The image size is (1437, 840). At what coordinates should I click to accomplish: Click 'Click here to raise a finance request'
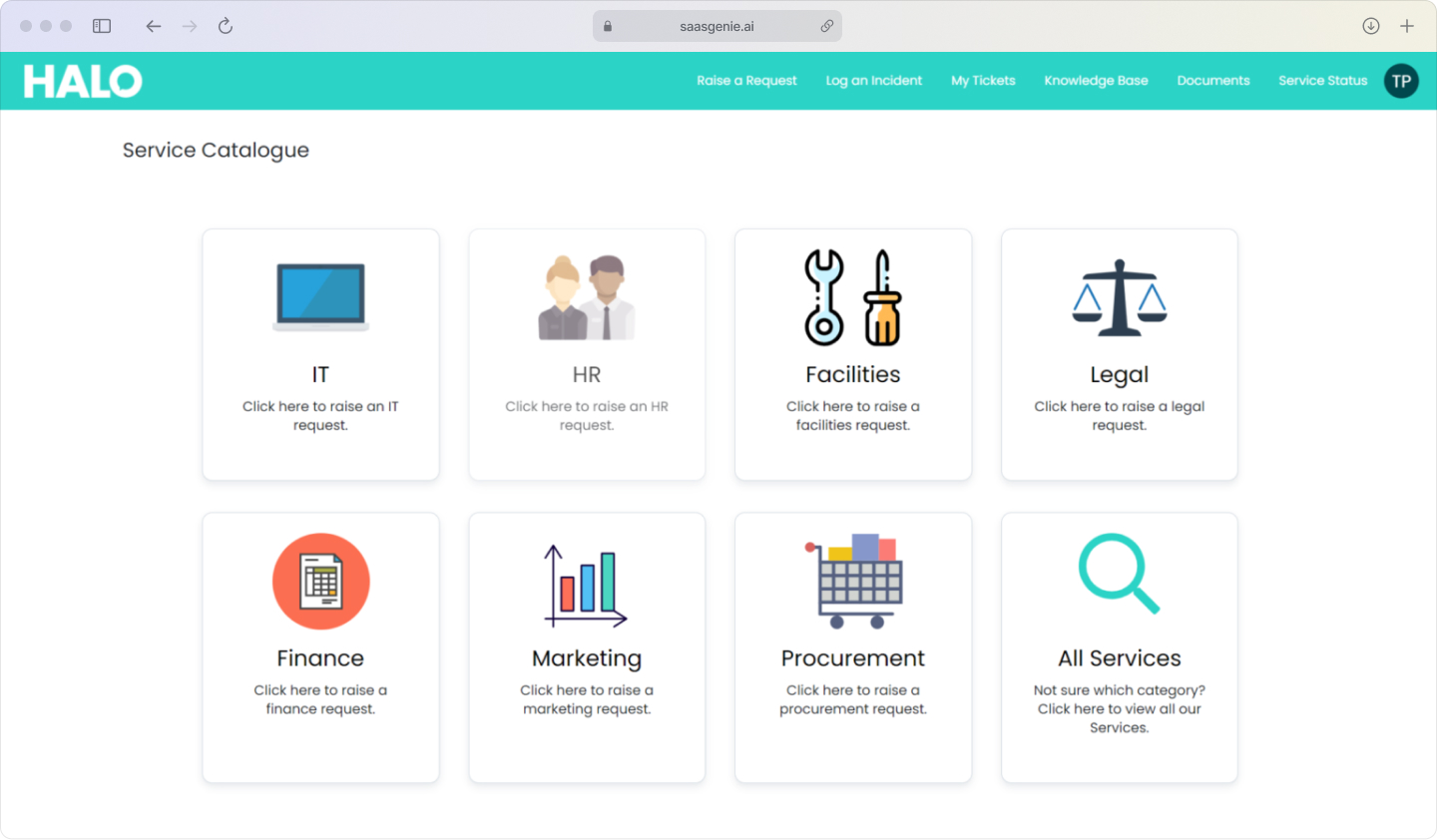pos(320,698)
